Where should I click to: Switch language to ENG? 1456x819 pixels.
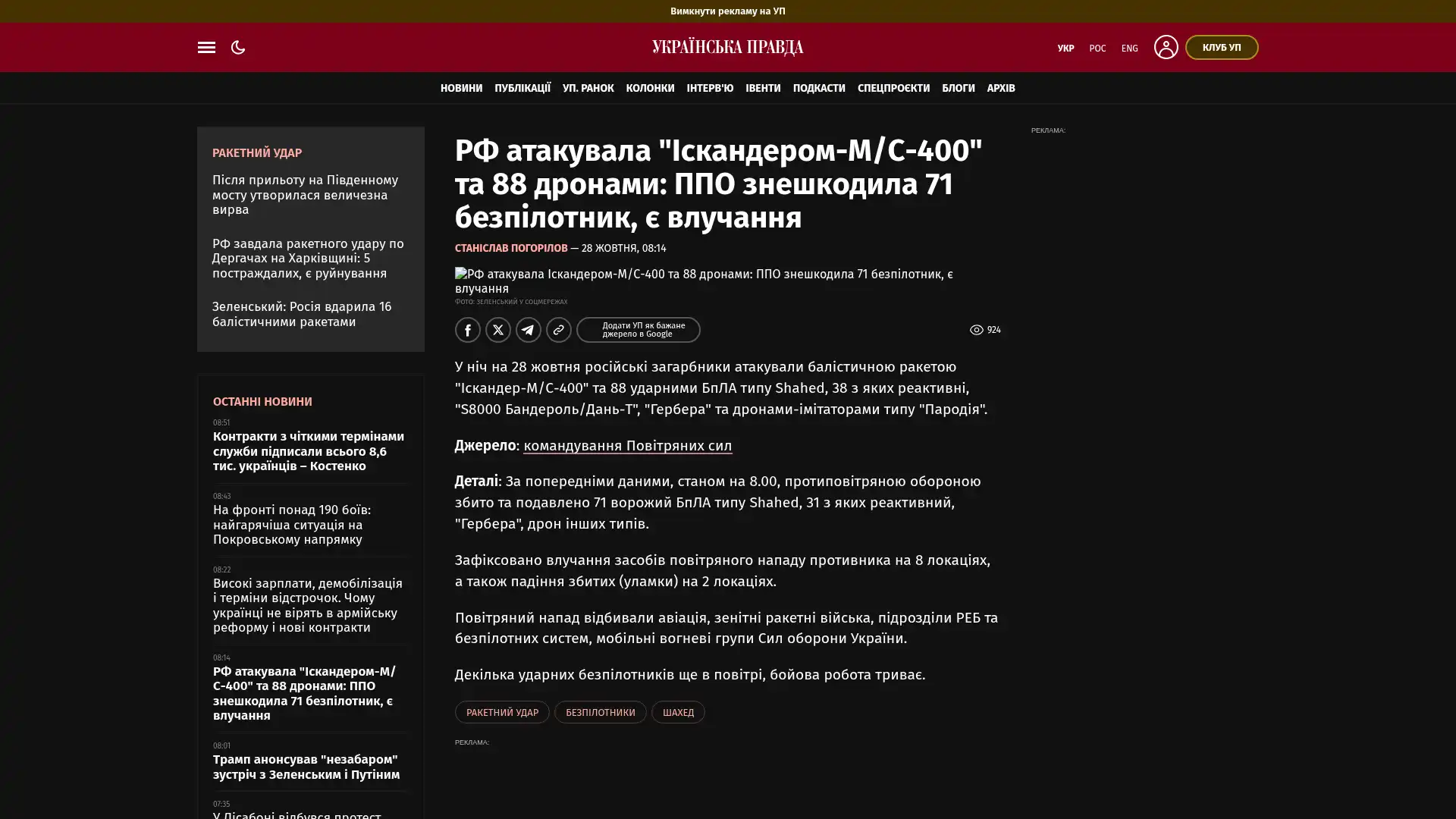(x=1129, y=48)
